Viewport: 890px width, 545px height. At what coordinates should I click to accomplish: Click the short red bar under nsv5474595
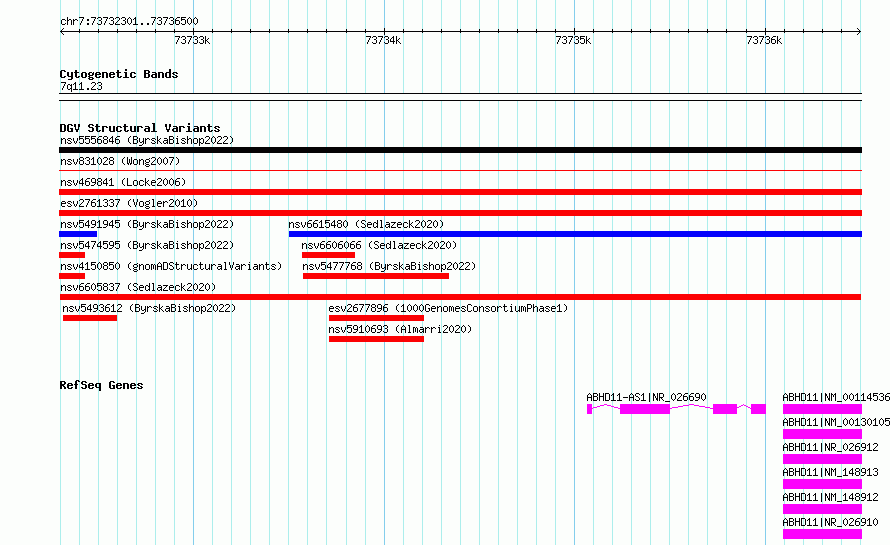point(72,255)
